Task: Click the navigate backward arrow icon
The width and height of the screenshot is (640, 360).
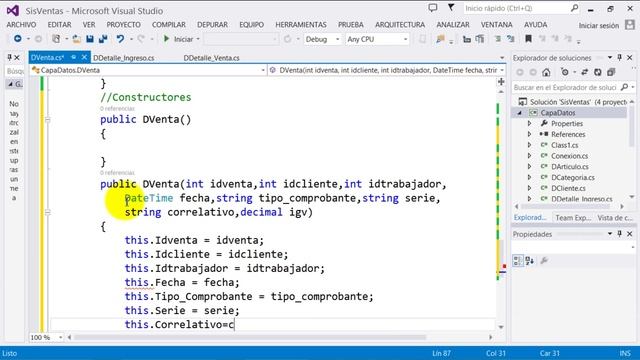Action: coord(18,39)
